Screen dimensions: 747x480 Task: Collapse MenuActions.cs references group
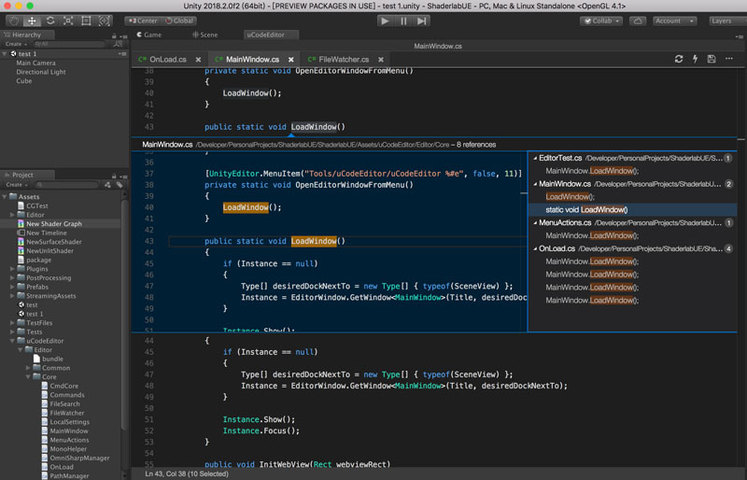click(535, 223)
